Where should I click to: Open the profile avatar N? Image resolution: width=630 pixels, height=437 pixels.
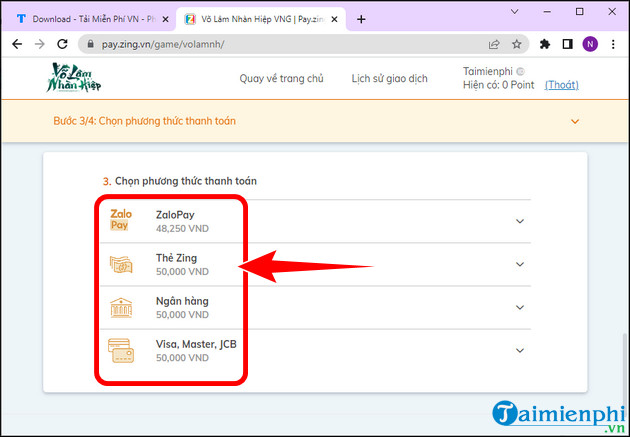point(590,44)
